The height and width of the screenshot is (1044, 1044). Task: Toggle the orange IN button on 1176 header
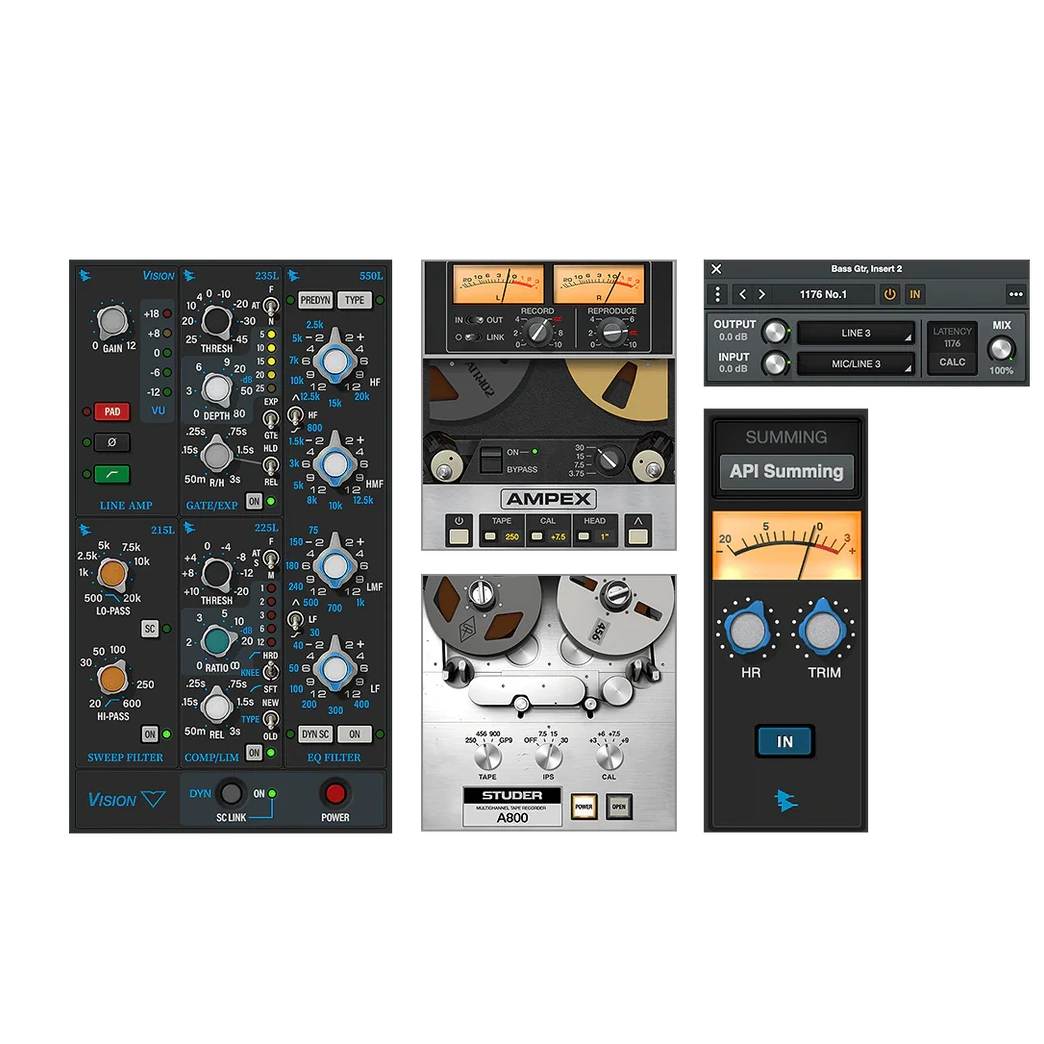(x=915, y=294)
